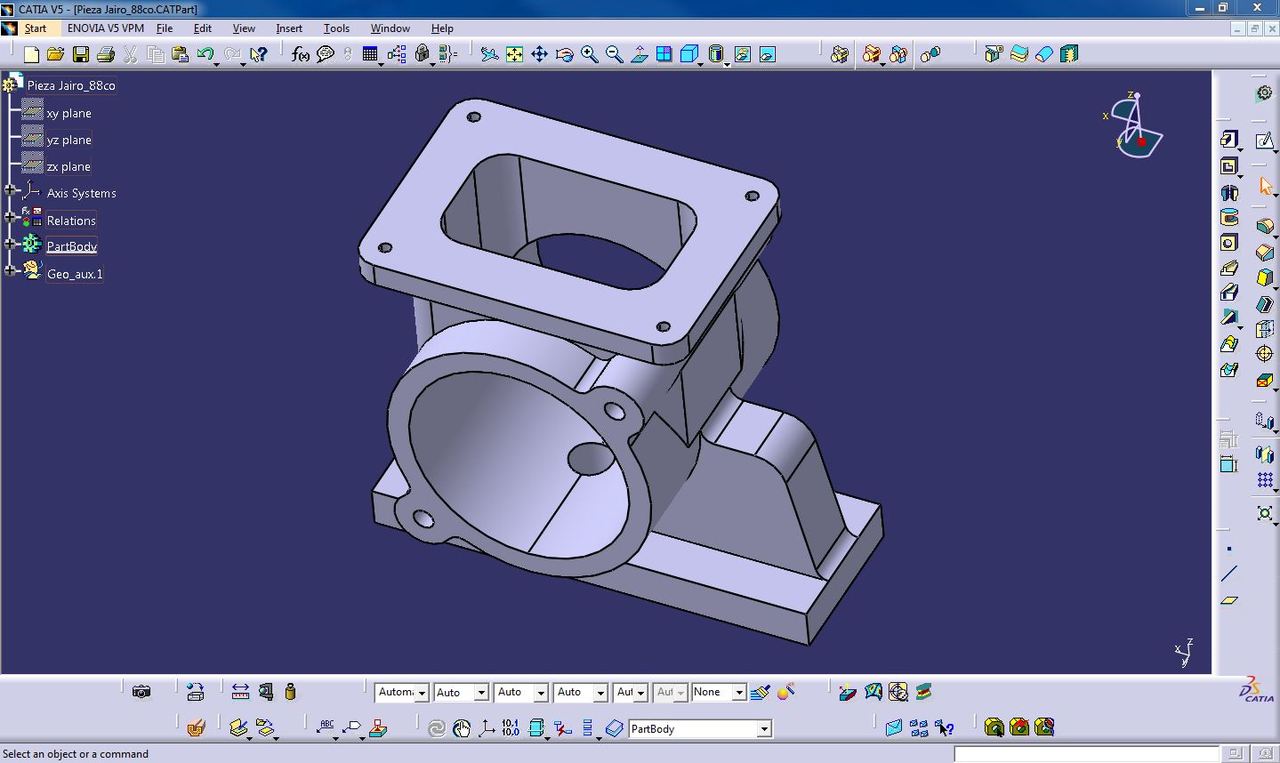The height and width of the screenshot is (763, 1280).
Task: Click the Sketch tool in right toolbar
Action: click(1264, 141)
